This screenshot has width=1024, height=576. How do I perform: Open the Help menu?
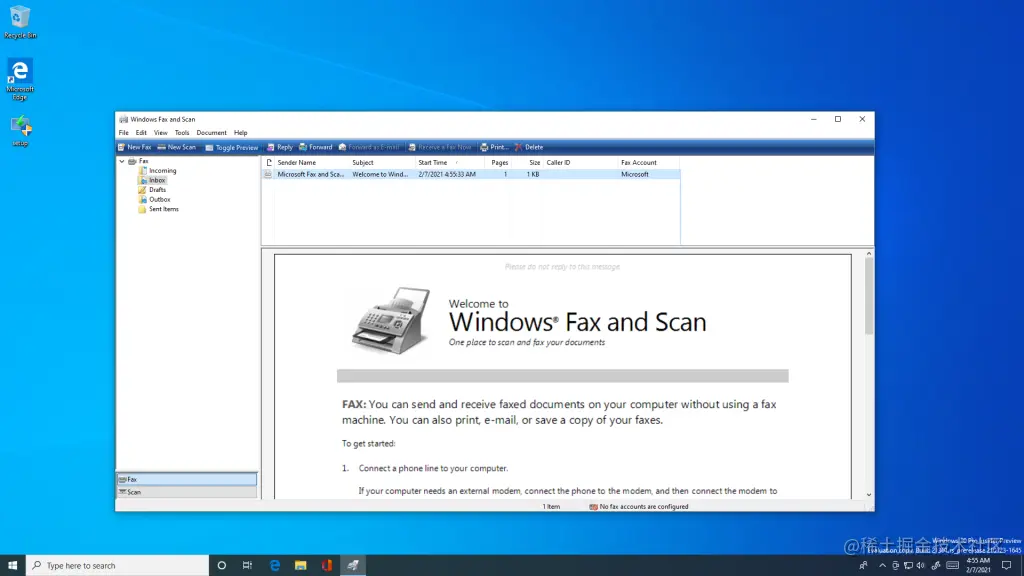[241, 133]
